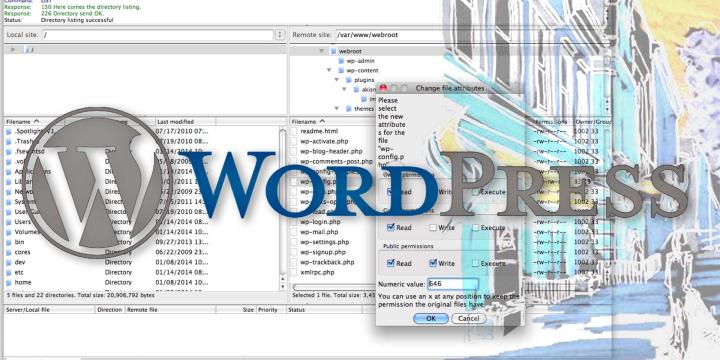Screen dimensions: 720x360
Task: Select the themes folder icon
Action: pos(349,109)
